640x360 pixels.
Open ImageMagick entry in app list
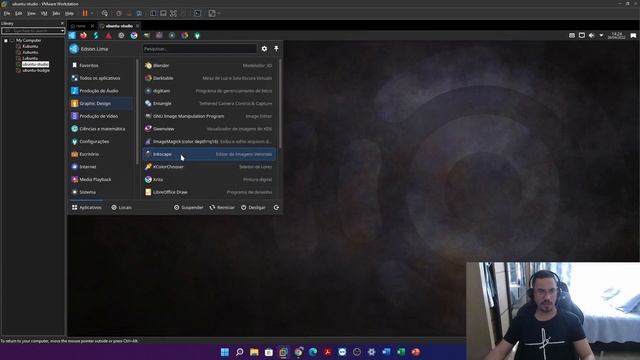click(x=209, y=141)
